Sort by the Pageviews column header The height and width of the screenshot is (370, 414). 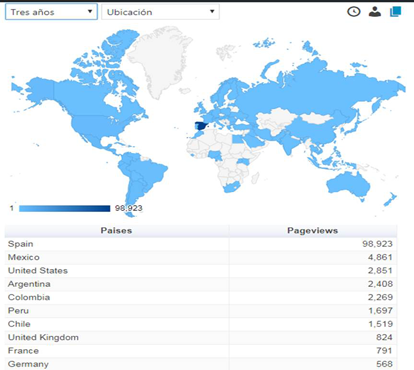point(313,231)
